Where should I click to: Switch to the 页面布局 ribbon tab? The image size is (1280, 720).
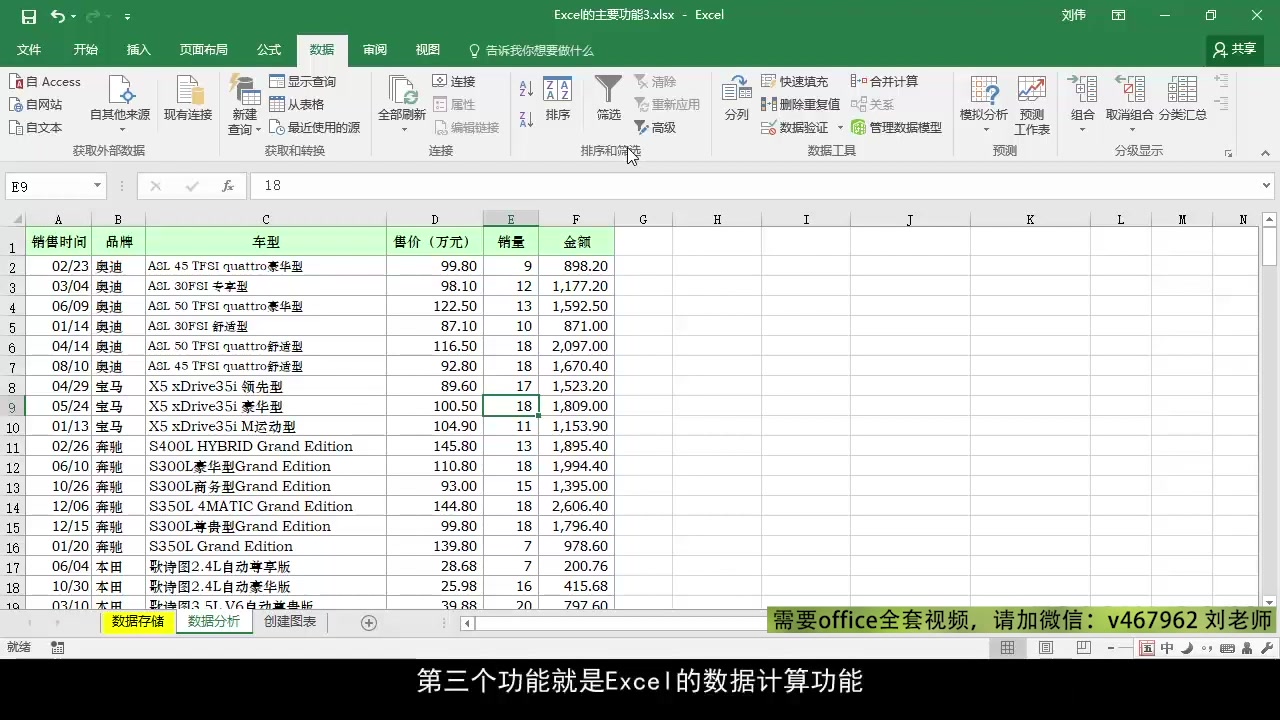coord(204,50)
